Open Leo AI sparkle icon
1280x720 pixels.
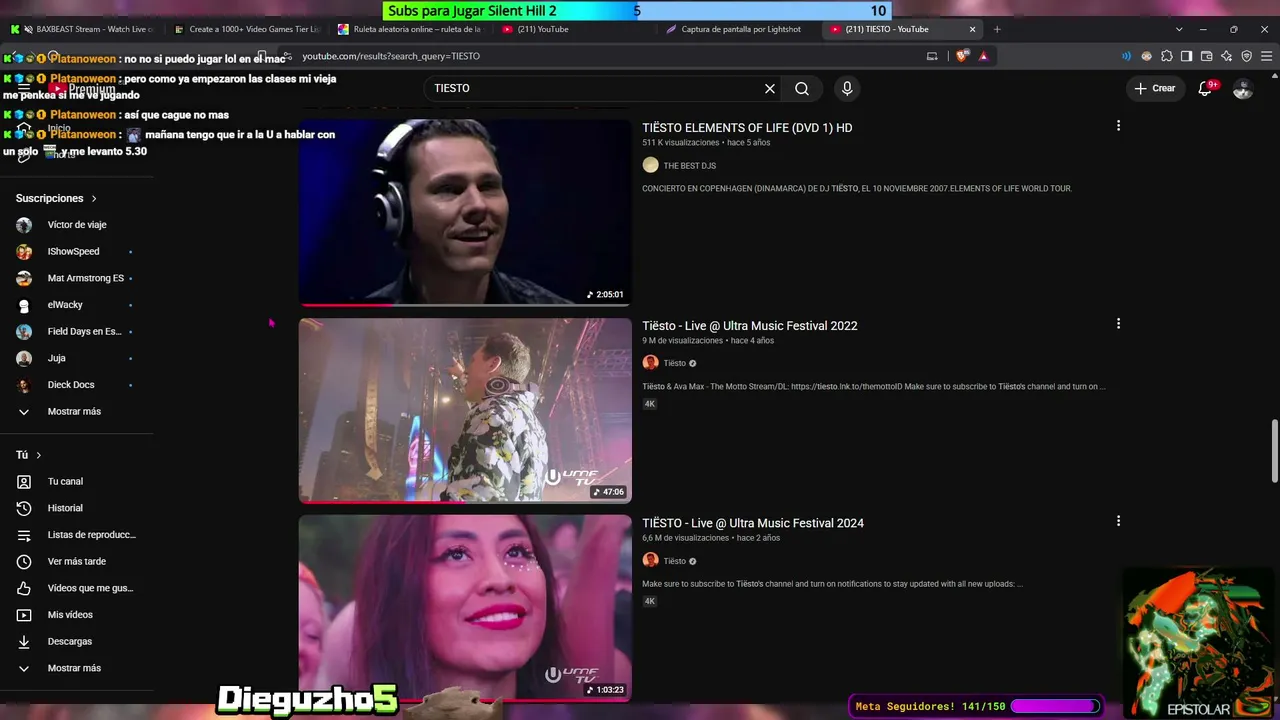(1226, 56)
